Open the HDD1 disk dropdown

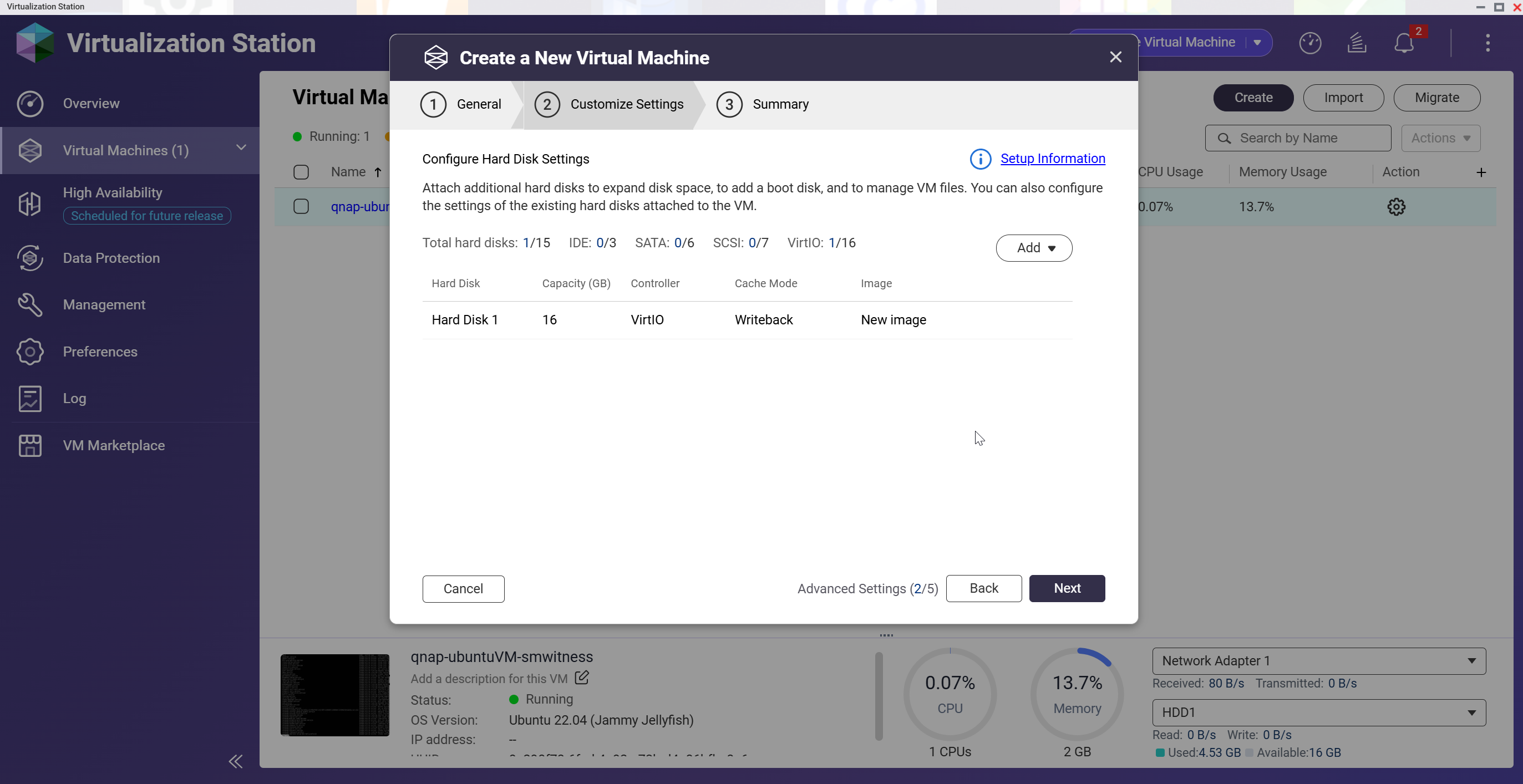[1318, 712]
